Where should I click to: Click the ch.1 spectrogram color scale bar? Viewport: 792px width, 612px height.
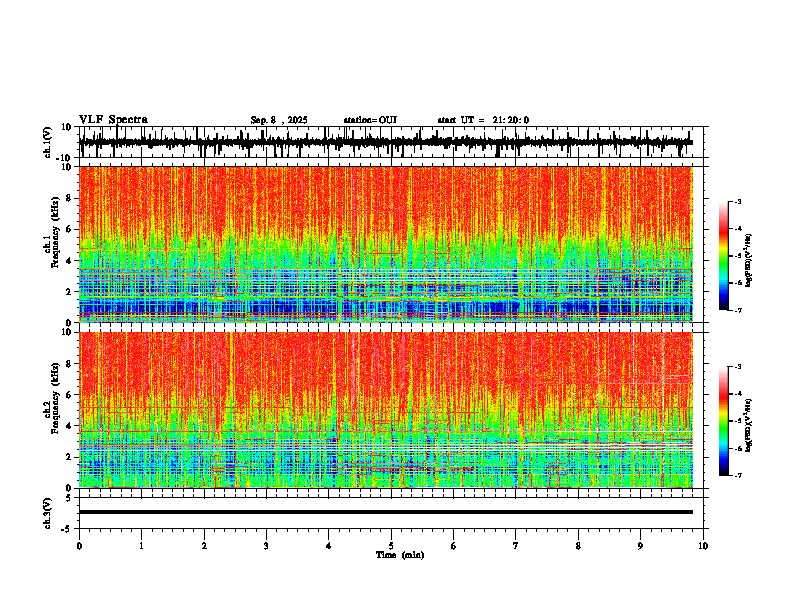[724, 256]
